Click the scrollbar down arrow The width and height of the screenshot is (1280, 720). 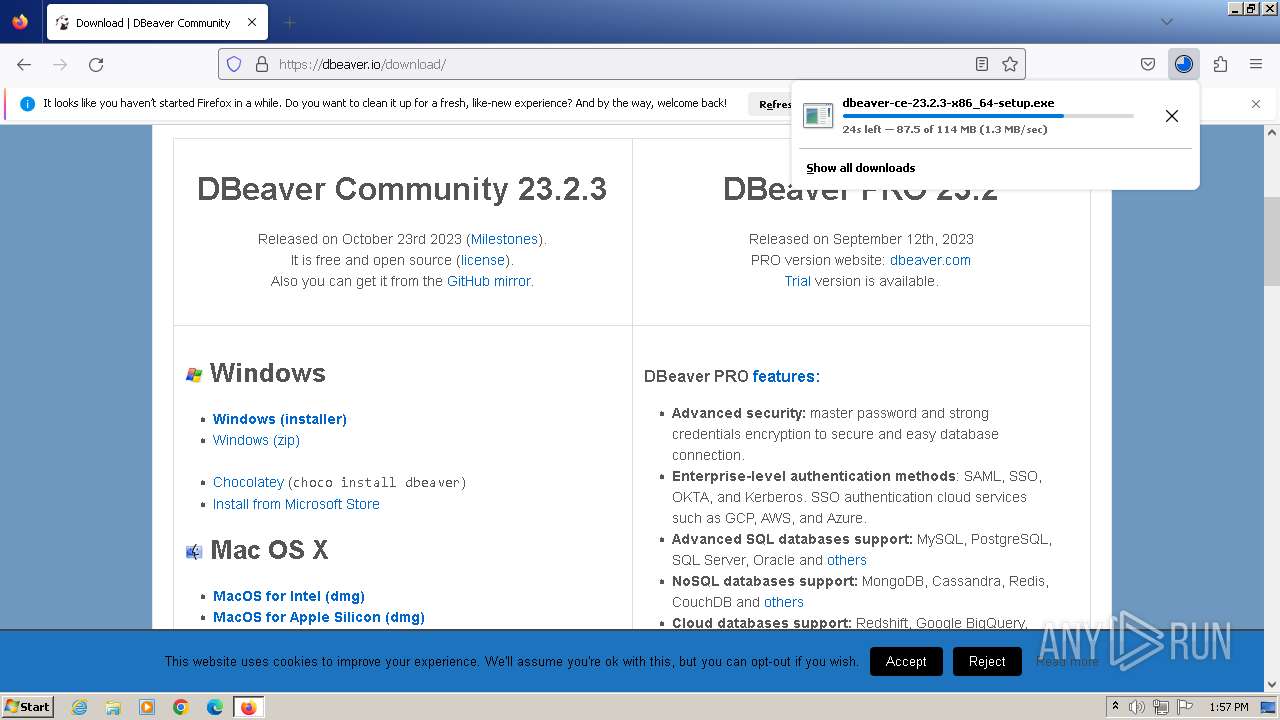point(1272,685)
